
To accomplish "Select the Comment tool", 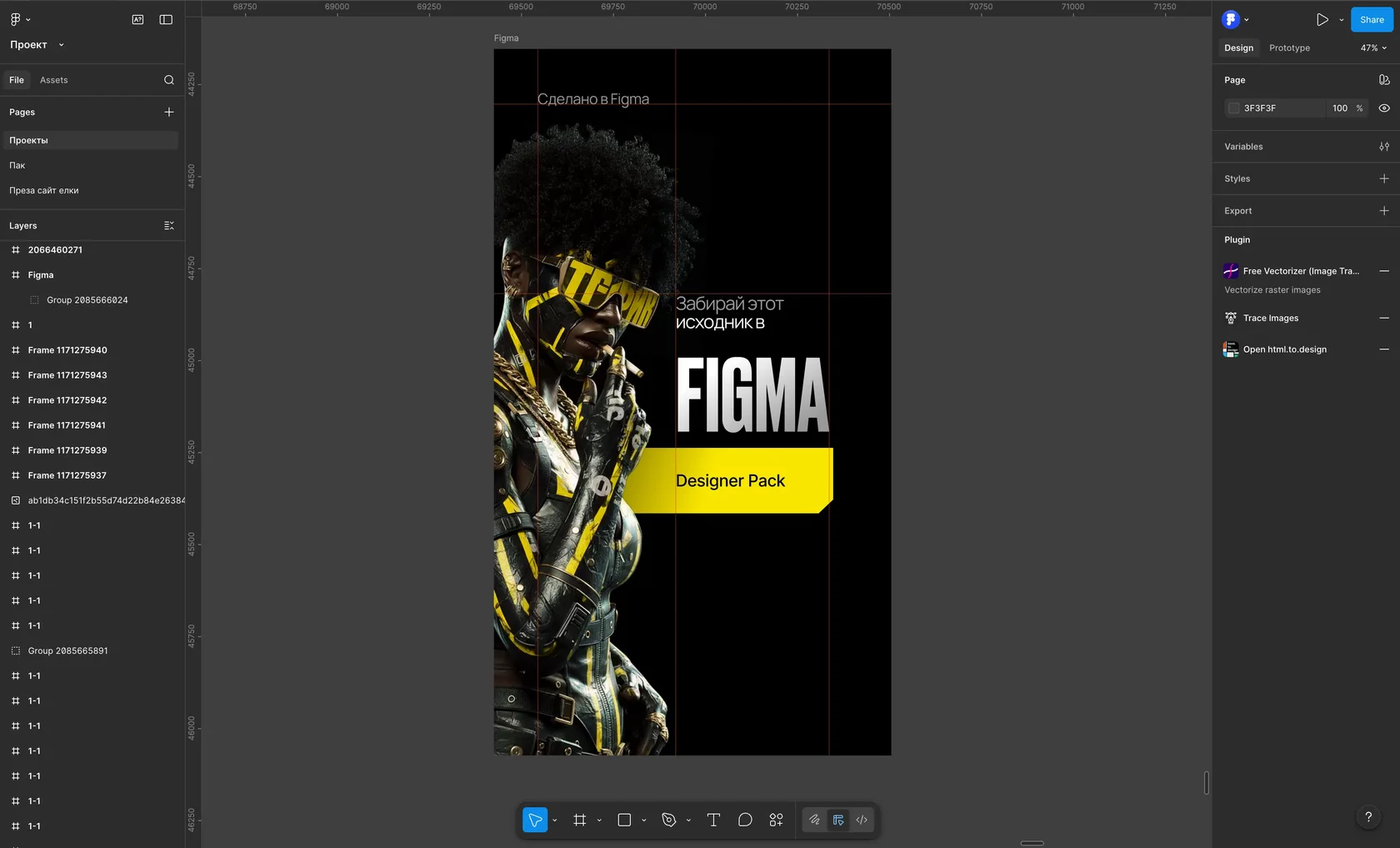I will tap(745, 820).
